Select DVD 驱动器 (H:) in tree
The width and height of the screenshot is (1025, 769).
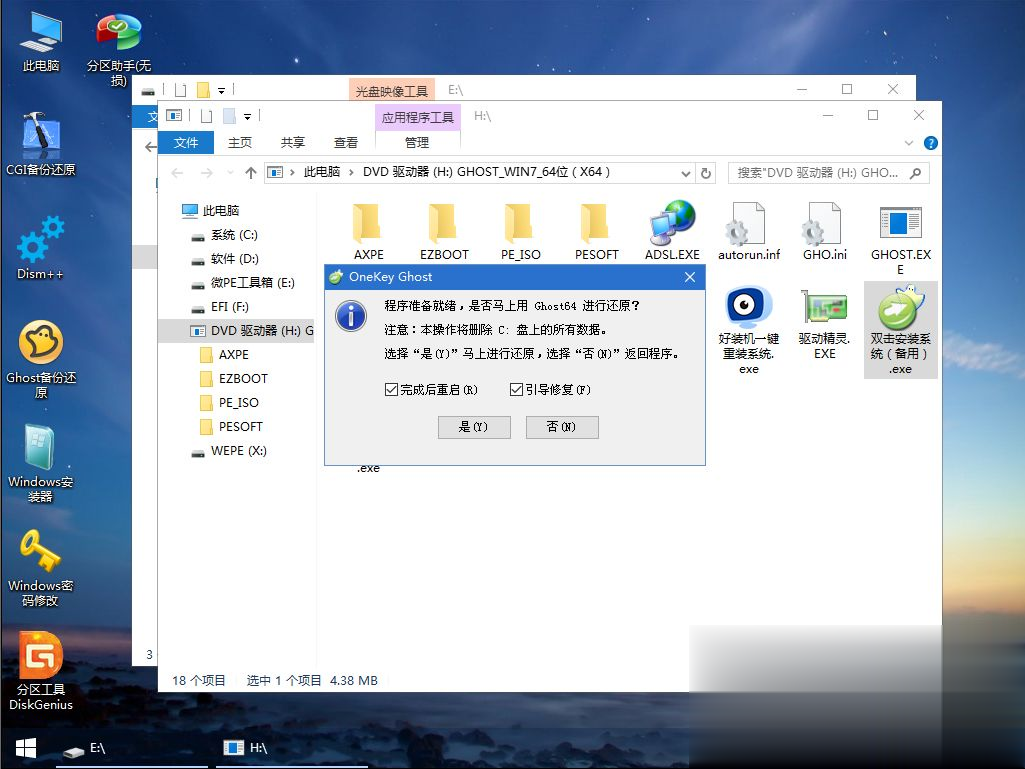tap(236, 331)
